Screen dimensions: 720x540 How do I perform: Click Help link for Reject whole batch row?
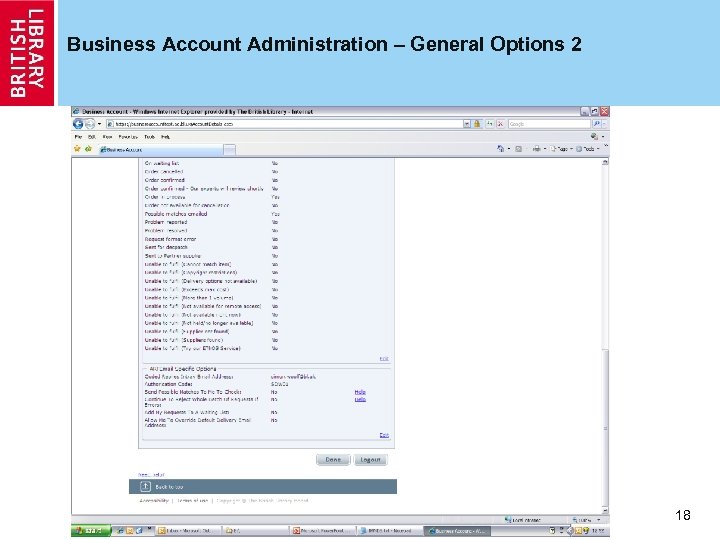pos(360,399)
